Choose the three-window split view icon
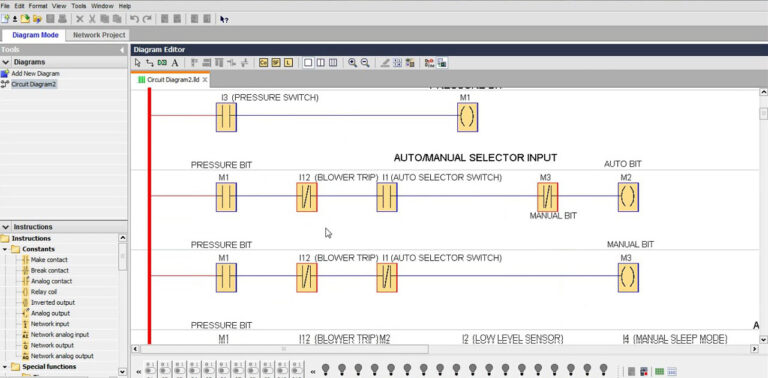The image size is (768, 378). coord(333,63)
